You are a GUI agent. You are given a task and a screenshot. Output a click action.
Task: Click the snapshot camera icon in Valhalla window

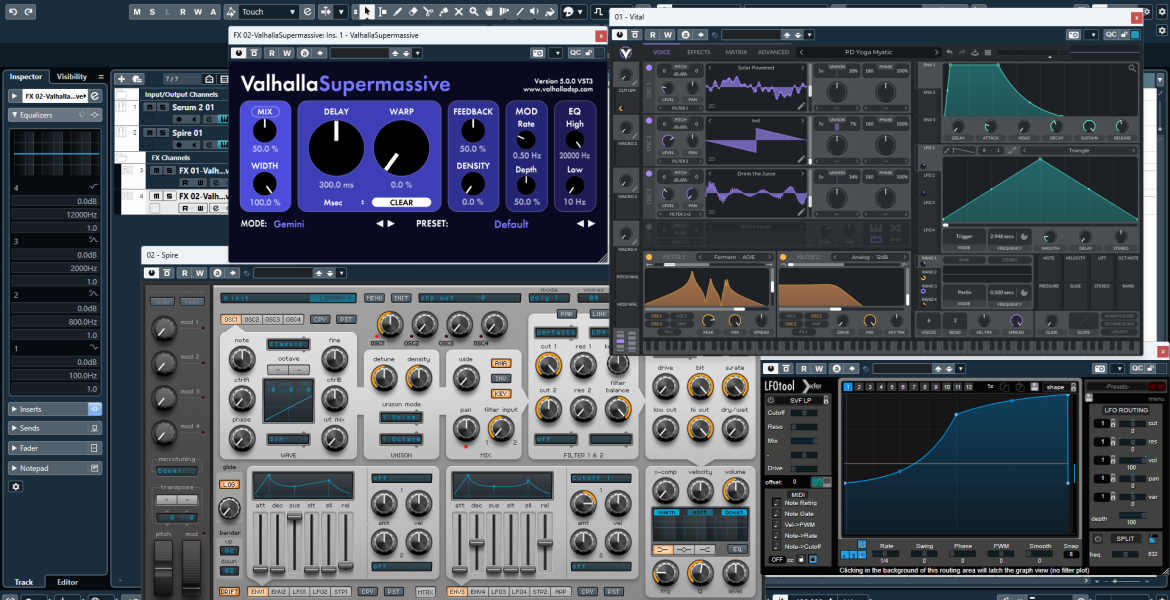(x=538, y=53)
